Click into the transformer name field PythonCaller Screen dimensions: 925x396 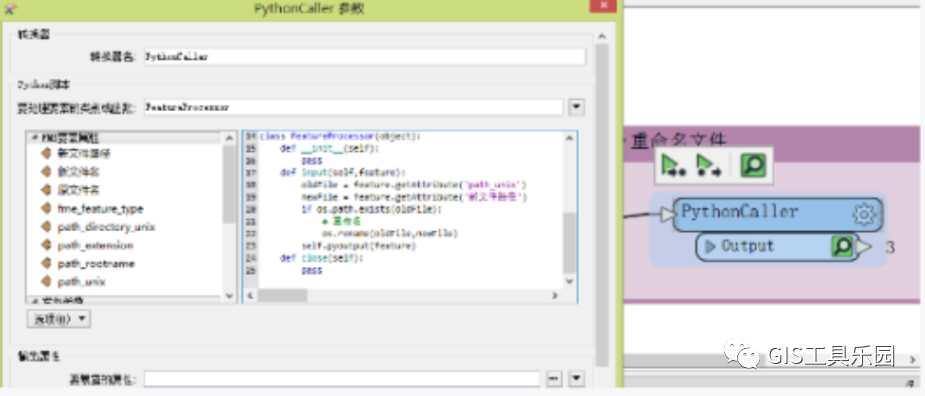point(365,57)
